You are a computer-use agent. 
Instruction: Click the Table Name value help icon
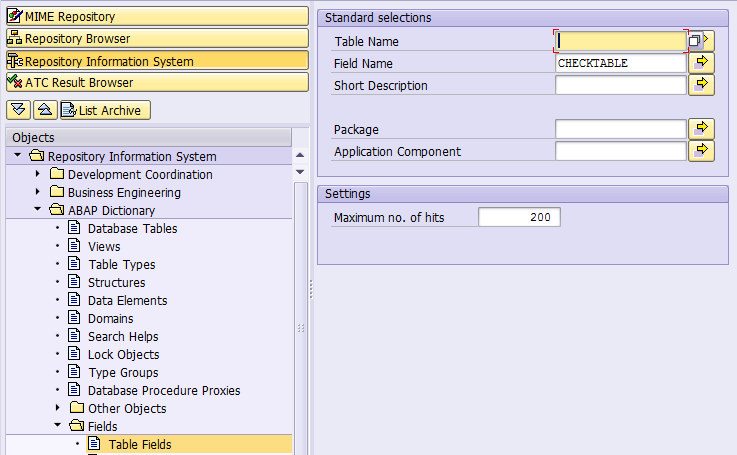tap(694, 41)
